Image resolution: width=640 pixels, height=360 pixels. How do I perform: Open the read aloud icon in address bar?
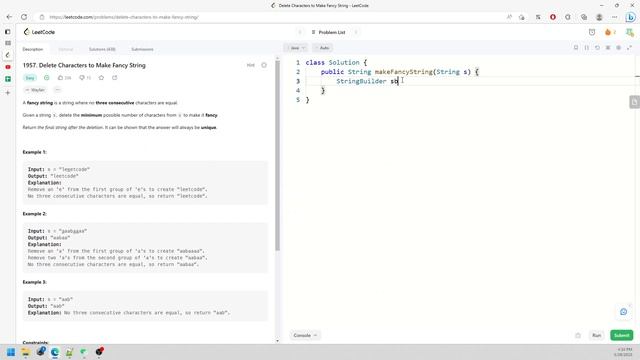[x=509, y=17]
